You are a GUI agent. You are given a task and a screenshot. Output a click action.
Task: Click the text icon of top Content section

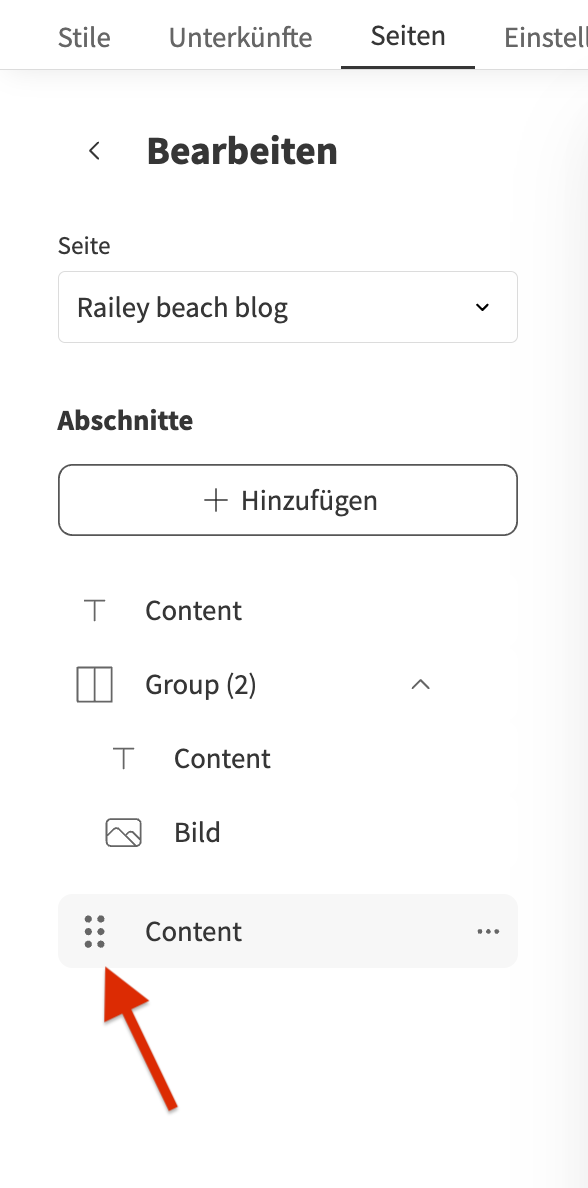(95, 611)
